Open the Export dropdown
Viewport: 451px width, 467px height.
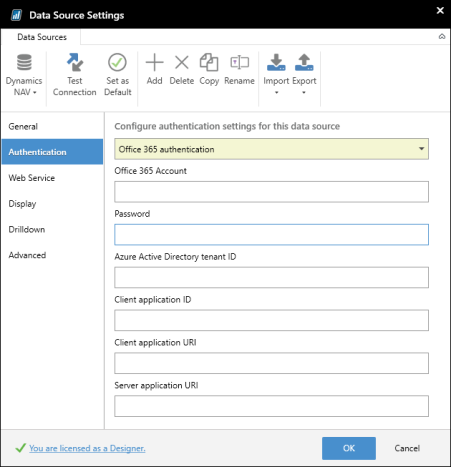(x=304, y=74)
